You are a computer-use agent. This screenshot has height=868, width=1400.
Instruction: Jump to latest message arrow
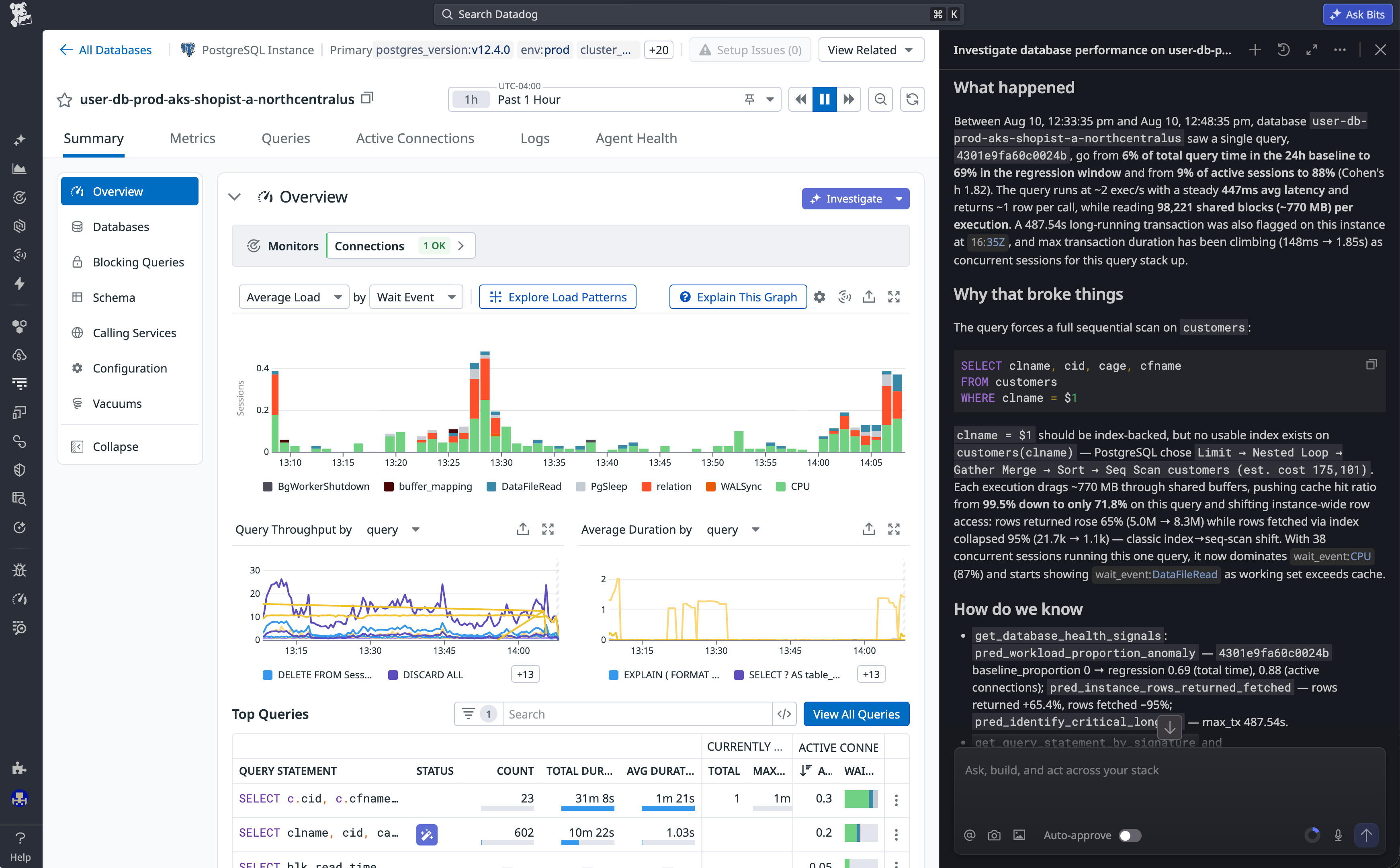click(1169, 727)
